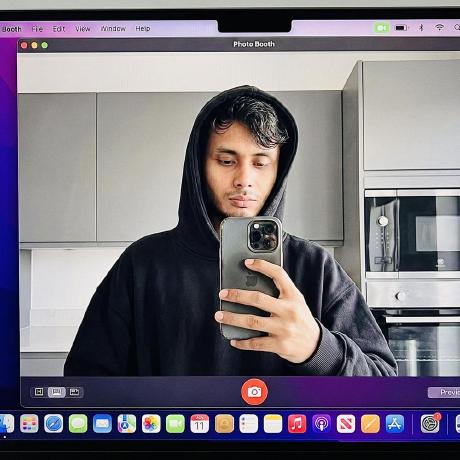460x460 pixels.
Task: Launch the Music app in Dock
Action: tap(297, 424)
